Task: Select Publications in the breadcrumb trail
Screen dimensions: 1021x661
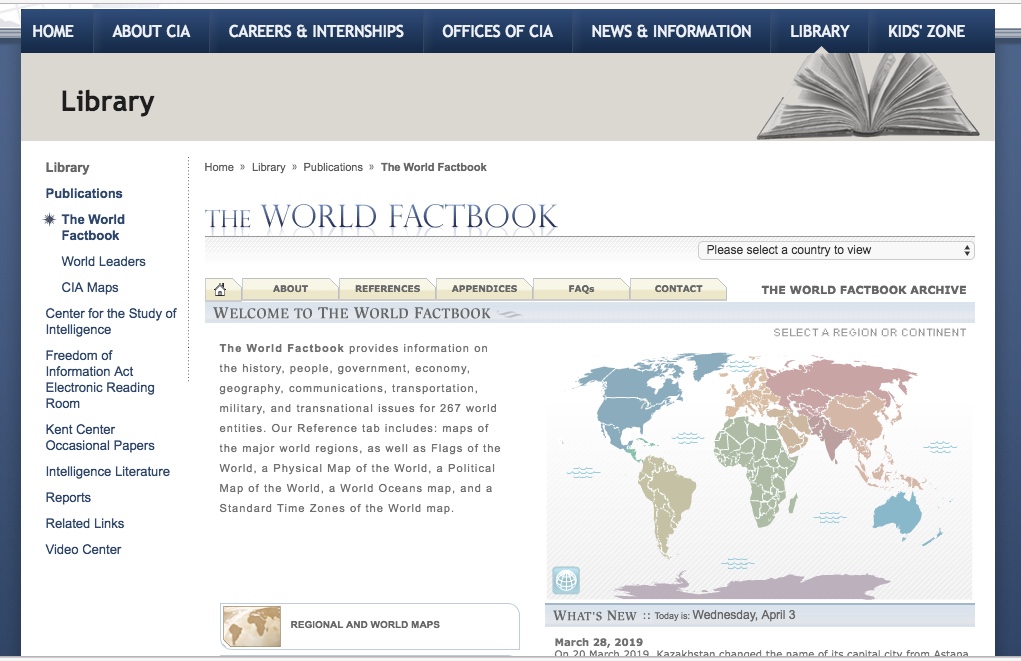Action: click(x=333, y=167)
